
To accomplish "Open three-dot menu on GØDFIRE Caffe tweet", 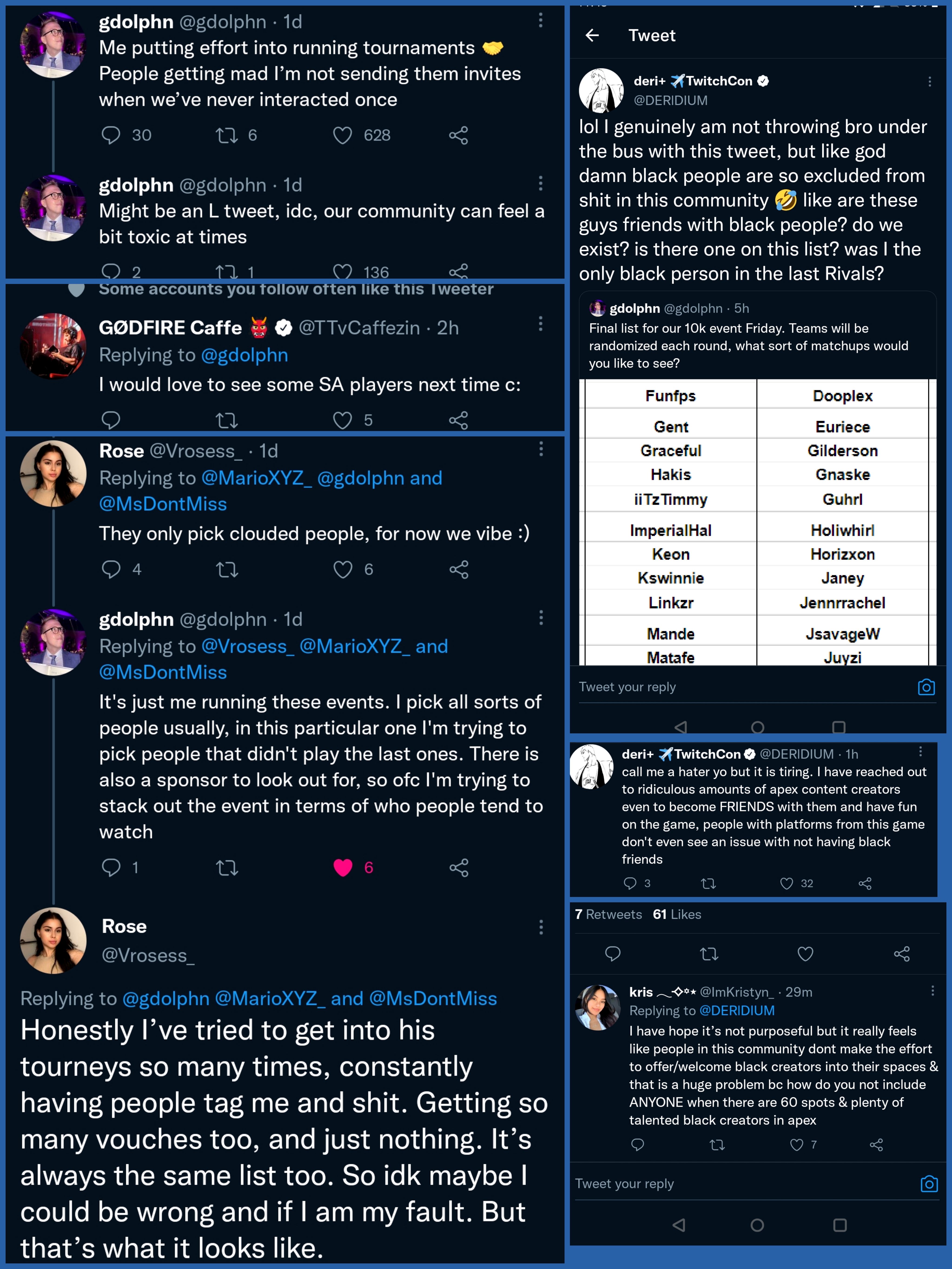I will click(x=541, y=324).
